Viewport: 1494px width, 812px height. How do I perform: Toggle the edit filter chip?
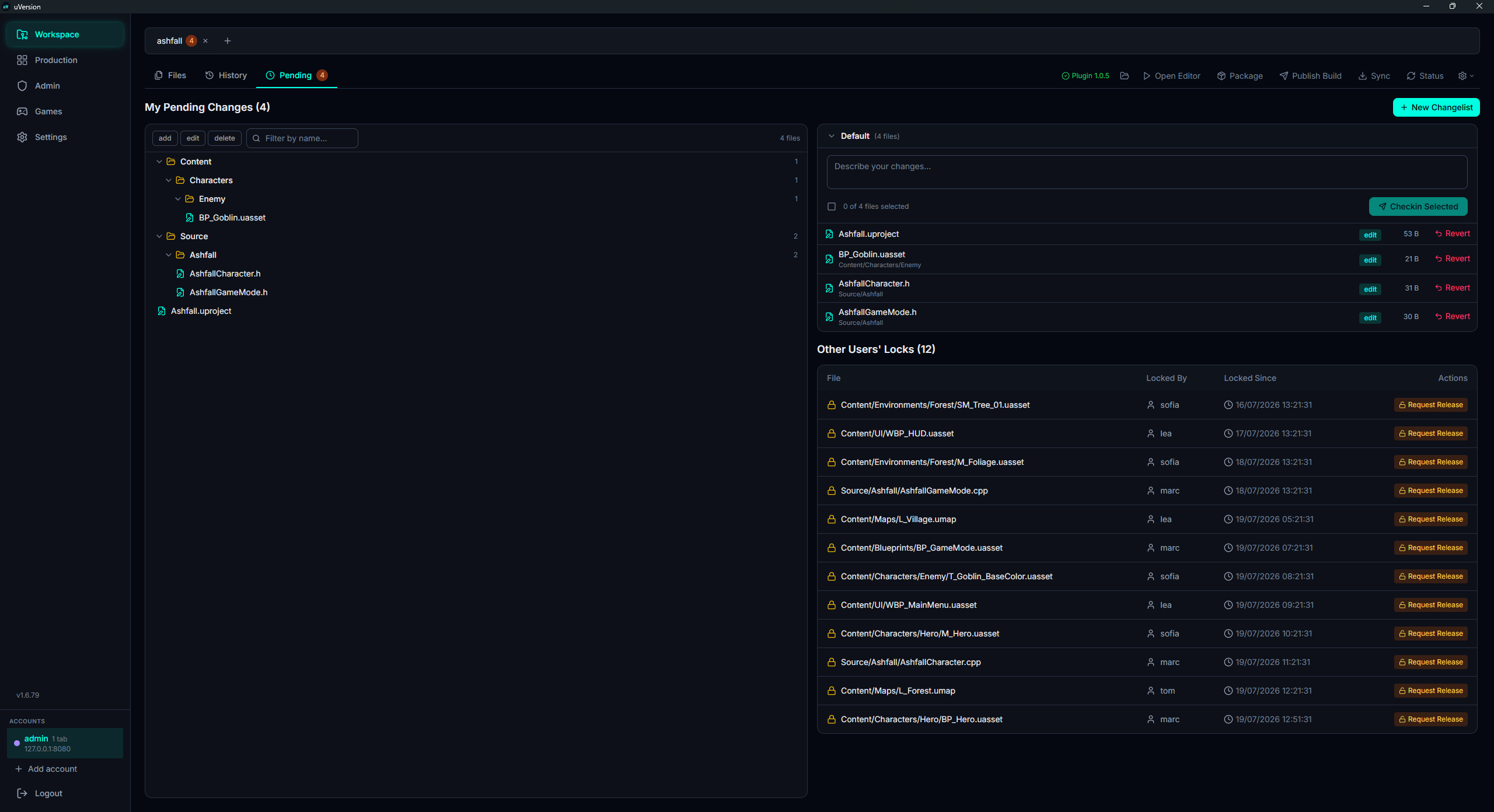pyautogui.click(x=193, y=138)
